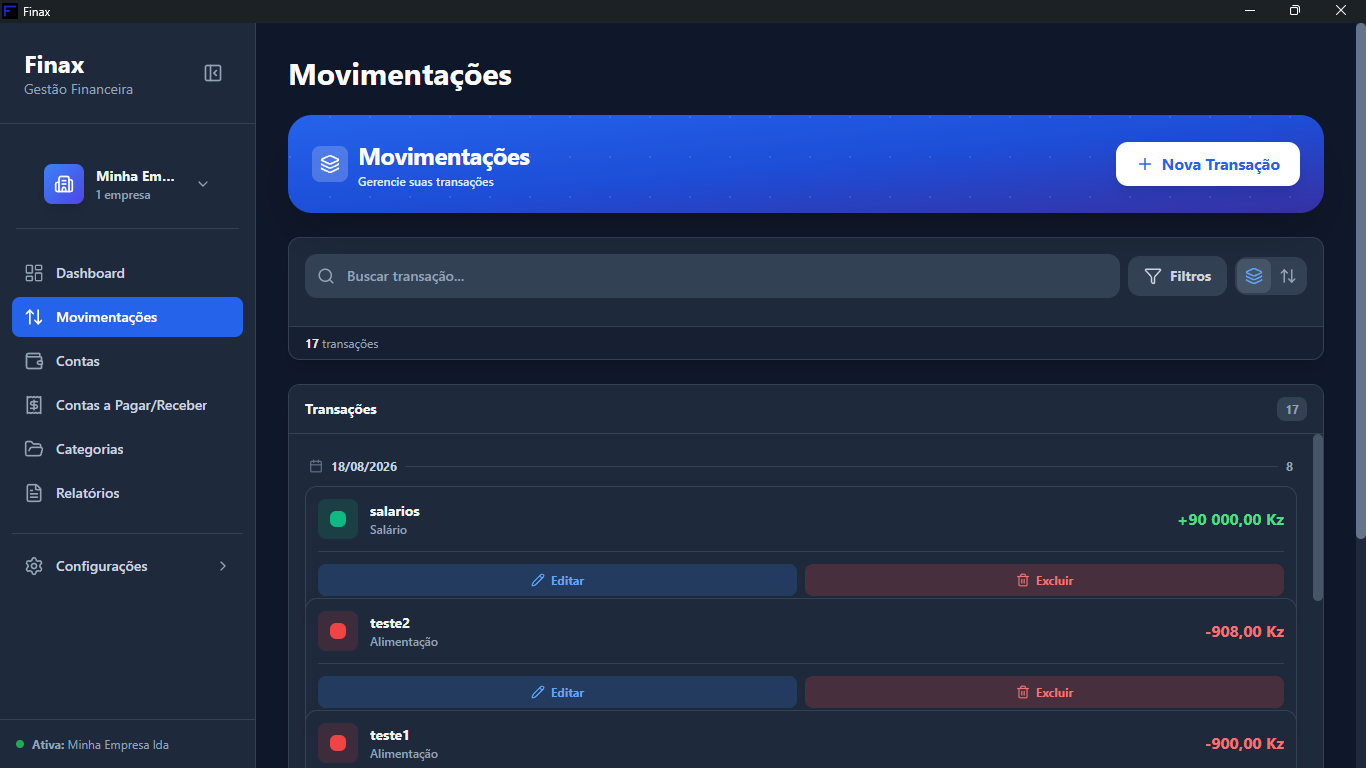The width and height of the screenshot is (1366, 768).
Task: Maximize the Finax window
Action: (1295, 11)
